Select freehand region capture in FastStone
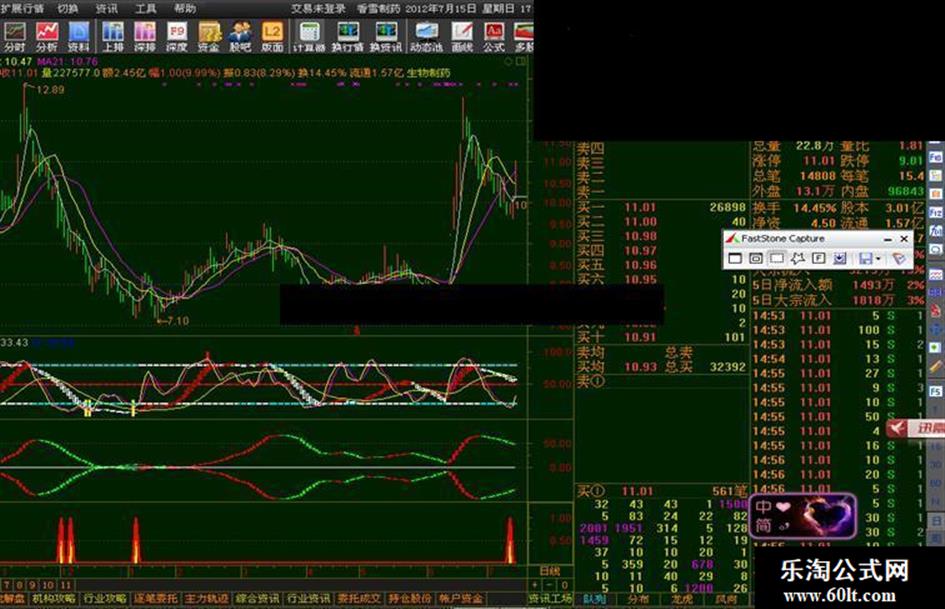Image resolution: width=945 pixels, height=609 pixels. pos(798,259)
